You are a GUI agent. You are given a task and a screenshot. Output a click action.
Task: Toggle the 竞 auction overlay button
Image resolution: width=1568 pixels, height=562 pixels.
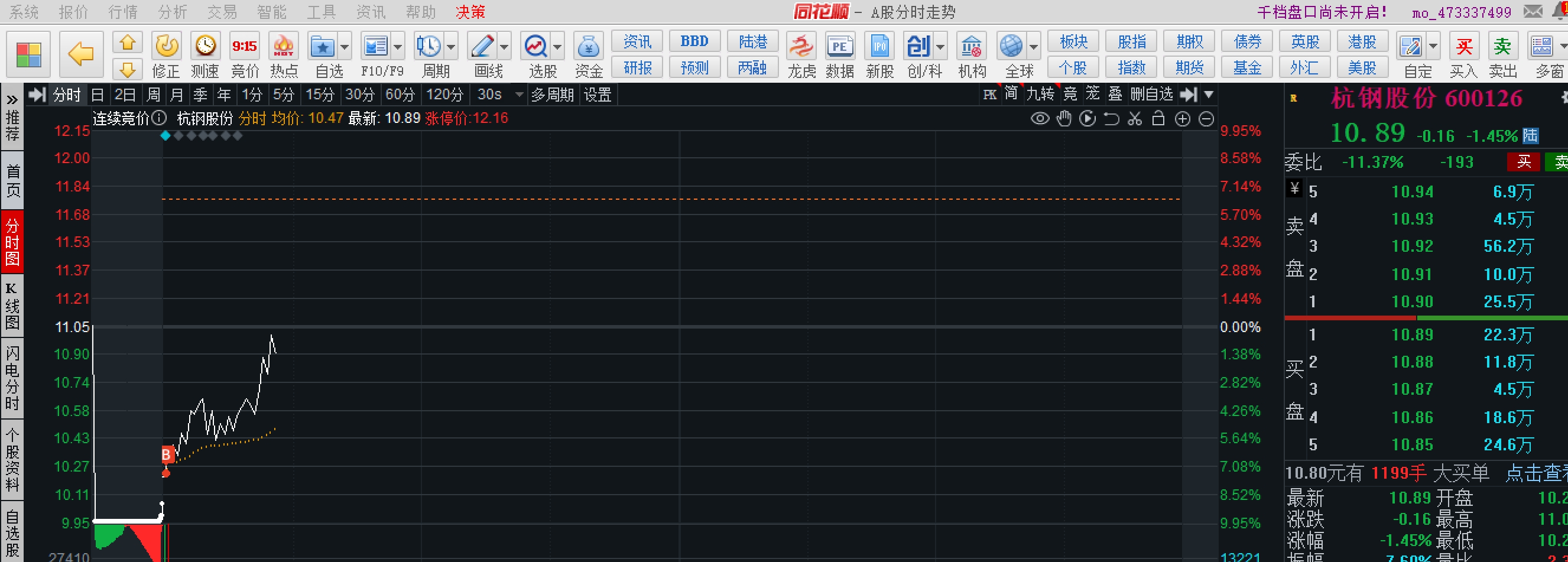pos(1070,94)
